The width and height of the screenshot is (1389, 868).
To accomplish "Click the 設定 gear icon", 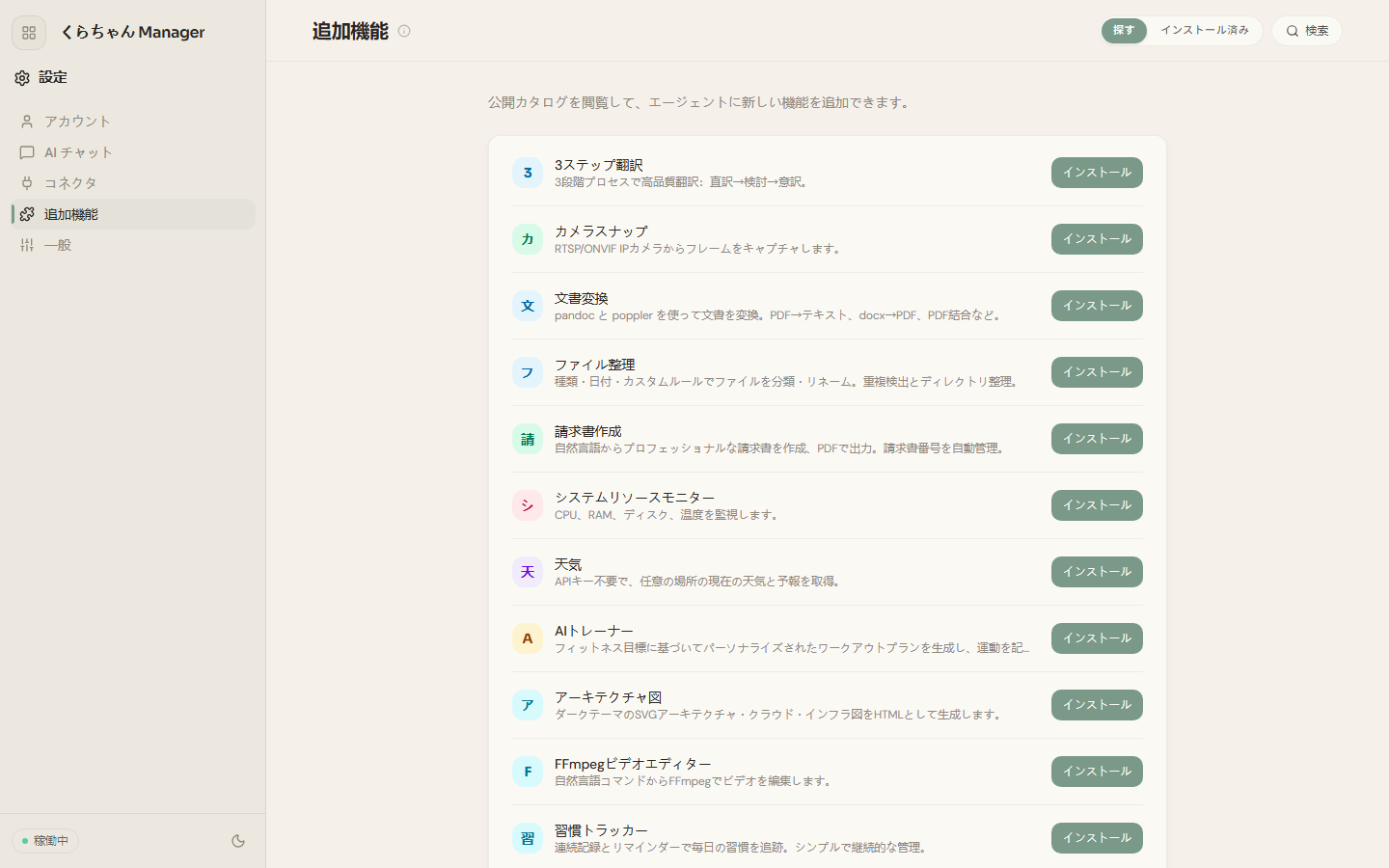I will click(22, 77).
